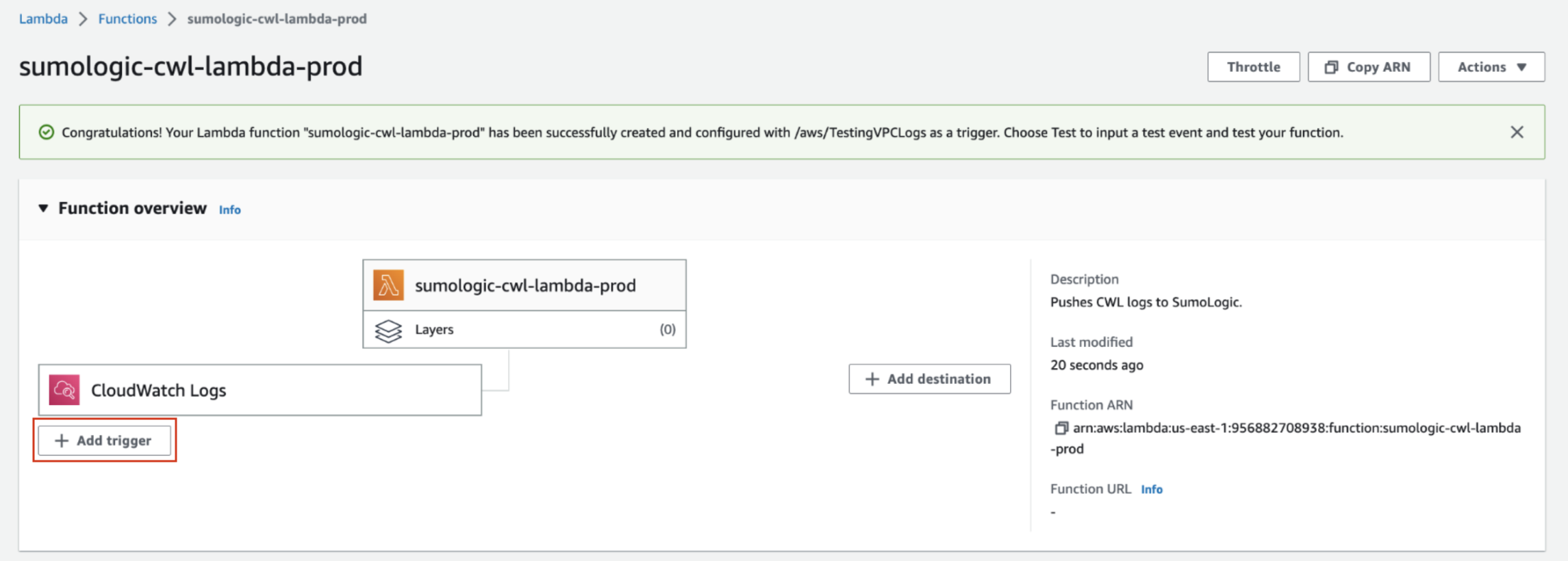1568x561 pixels.
Task: Navigate to Functions breadcrumb link
Action: tap(127, 18)
